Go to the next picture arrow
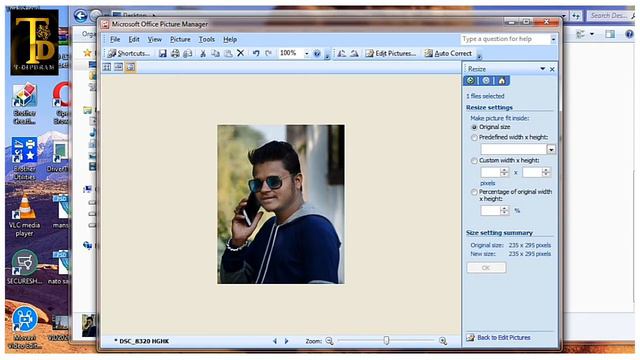The width and height of the screenshot is (640, 360). (x=287, y=341)
